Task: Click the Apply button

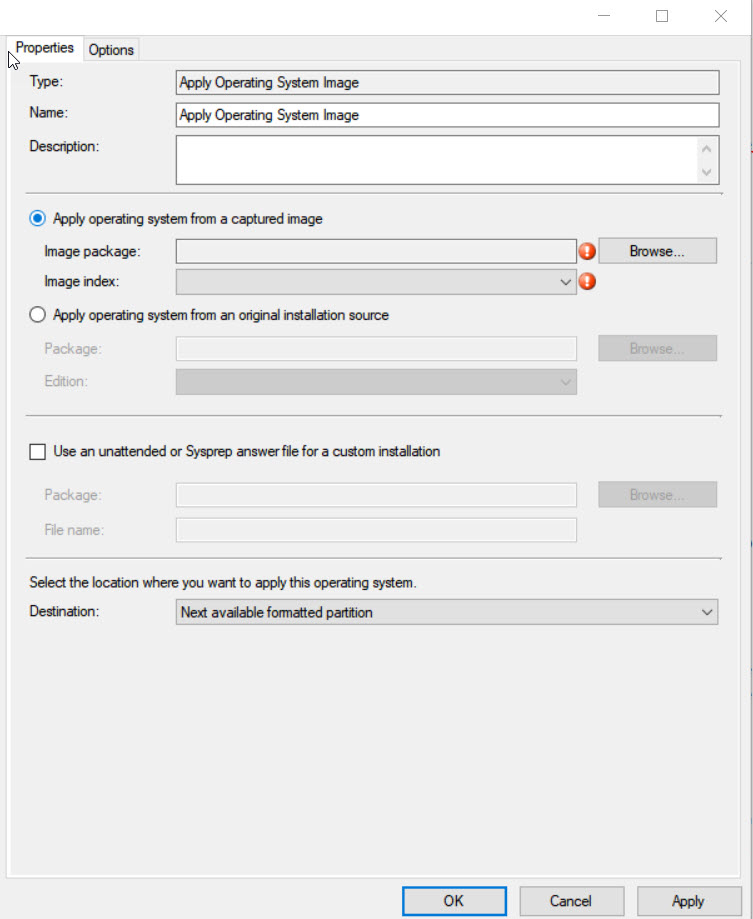Action: [x=689, y=901]
